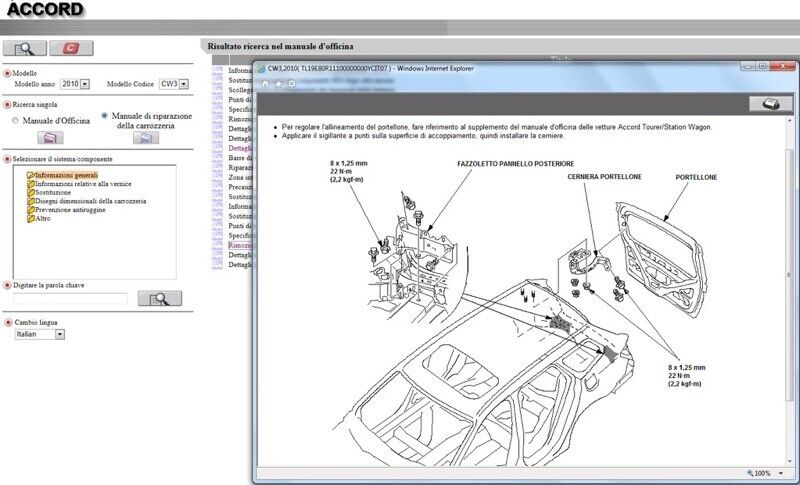800x485 pixels.
Task: Click the keyword text input field
Action: coord(70,299)
